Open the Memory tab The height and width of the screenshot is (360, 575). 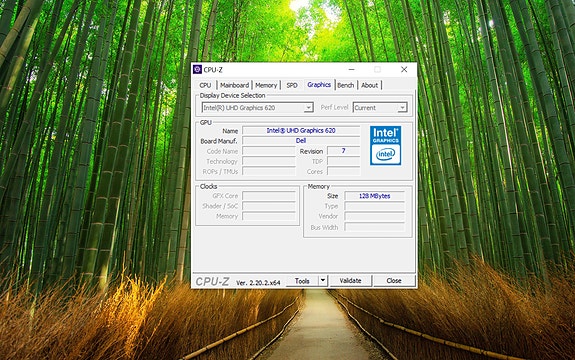click(266, 85)
